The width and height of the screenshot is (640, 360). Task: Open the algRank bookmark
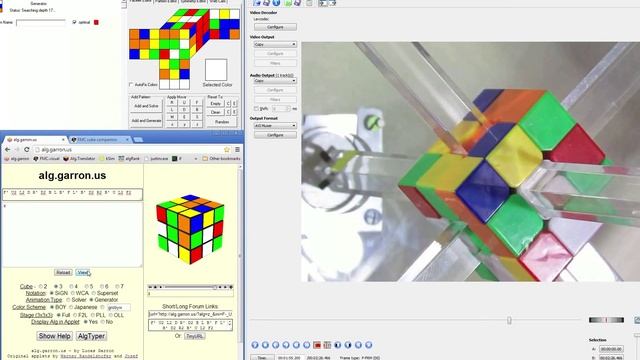point(129,158)
